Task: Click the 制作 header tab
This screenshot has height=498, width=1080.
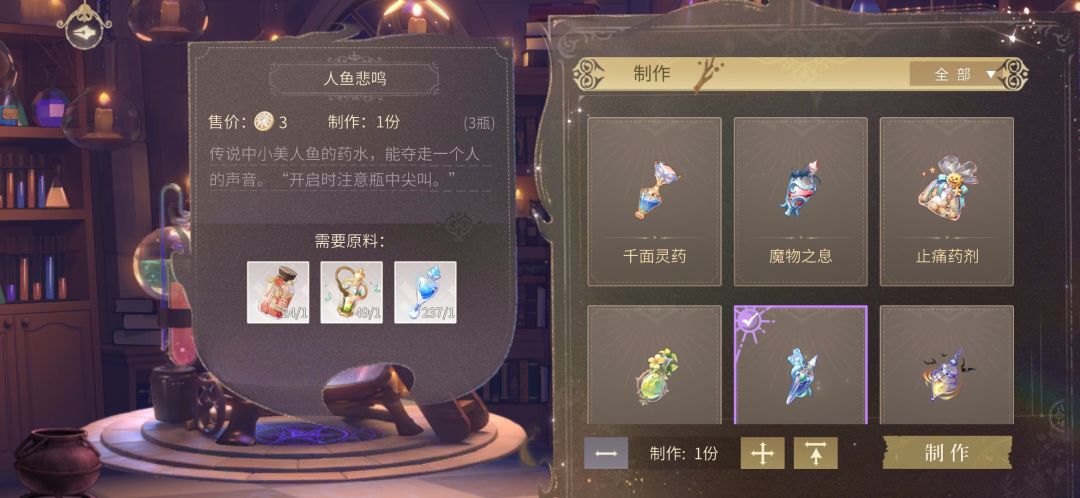Action: 652,74
